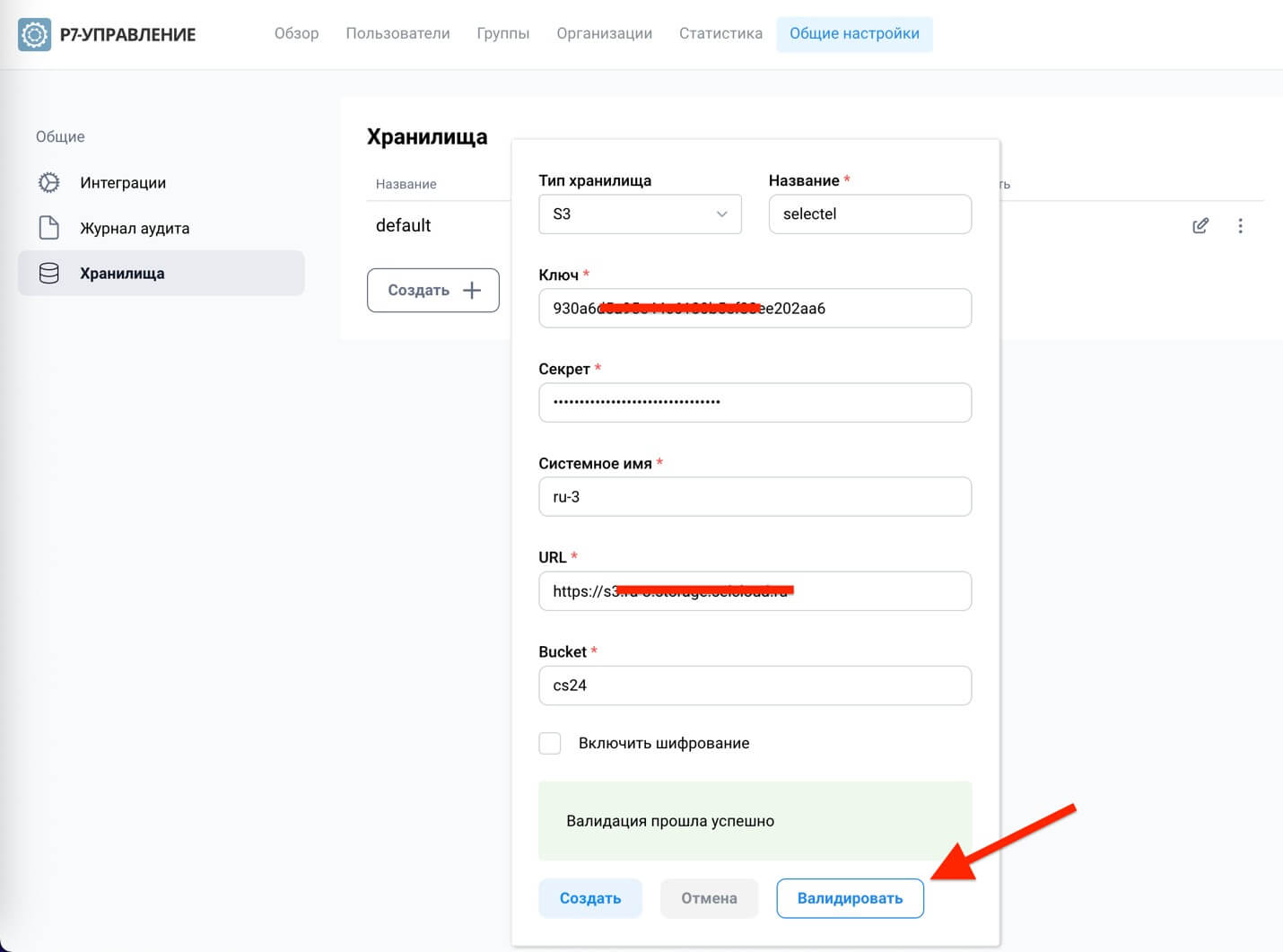Click the Общие sidebar section label
The width and height of the screenshot is (1283, 952).
(60, 136)
